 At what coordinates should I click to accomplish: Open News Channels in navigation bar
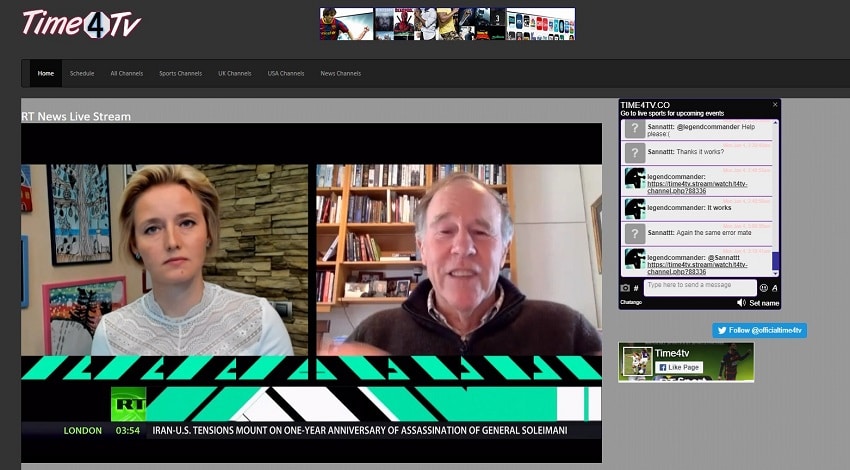340,73
